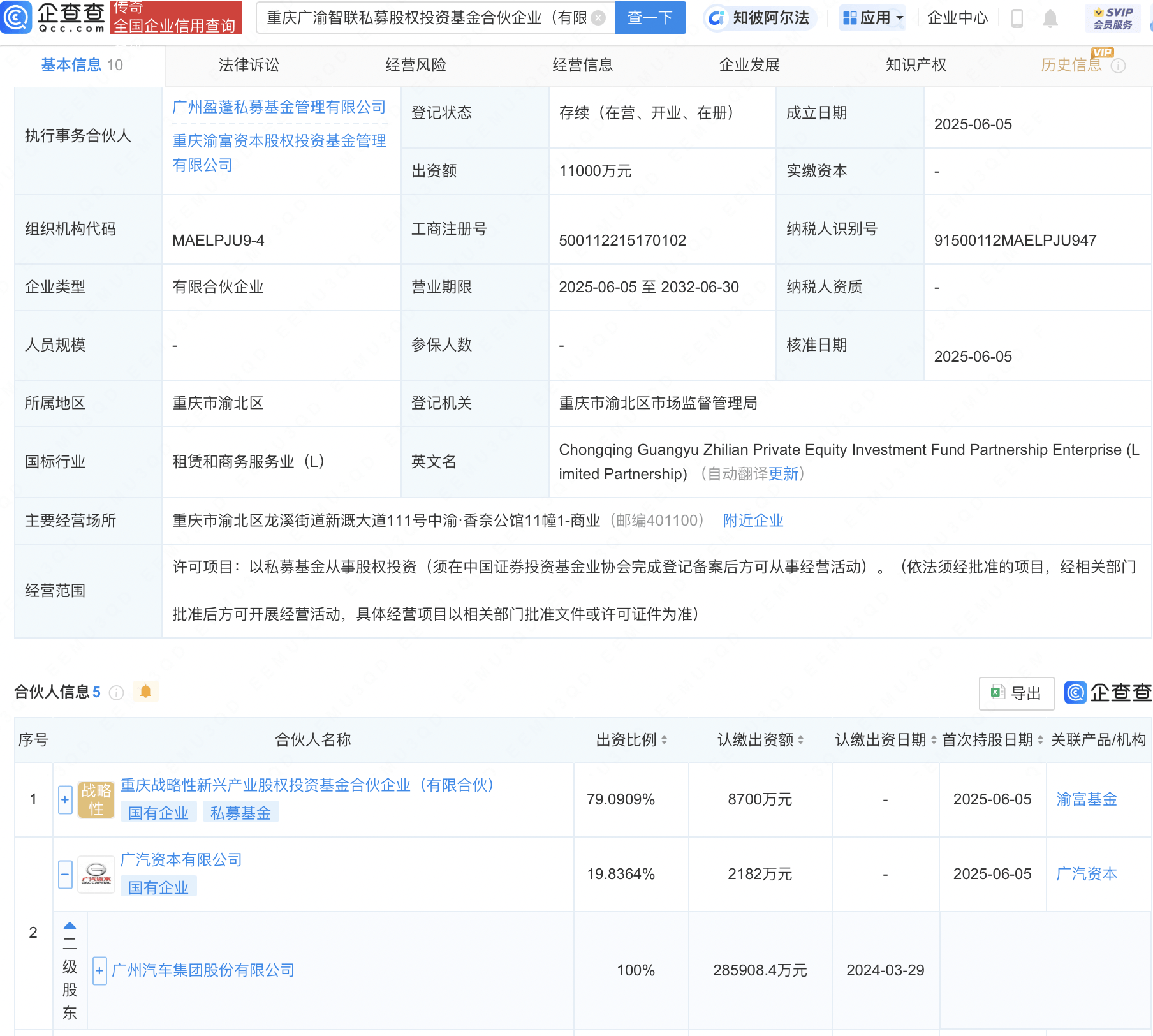This screenshot has height=1036, width=1153.
Task: Sort by 认缴出资日期 column arrows
Action: click(x=934, y=740)
